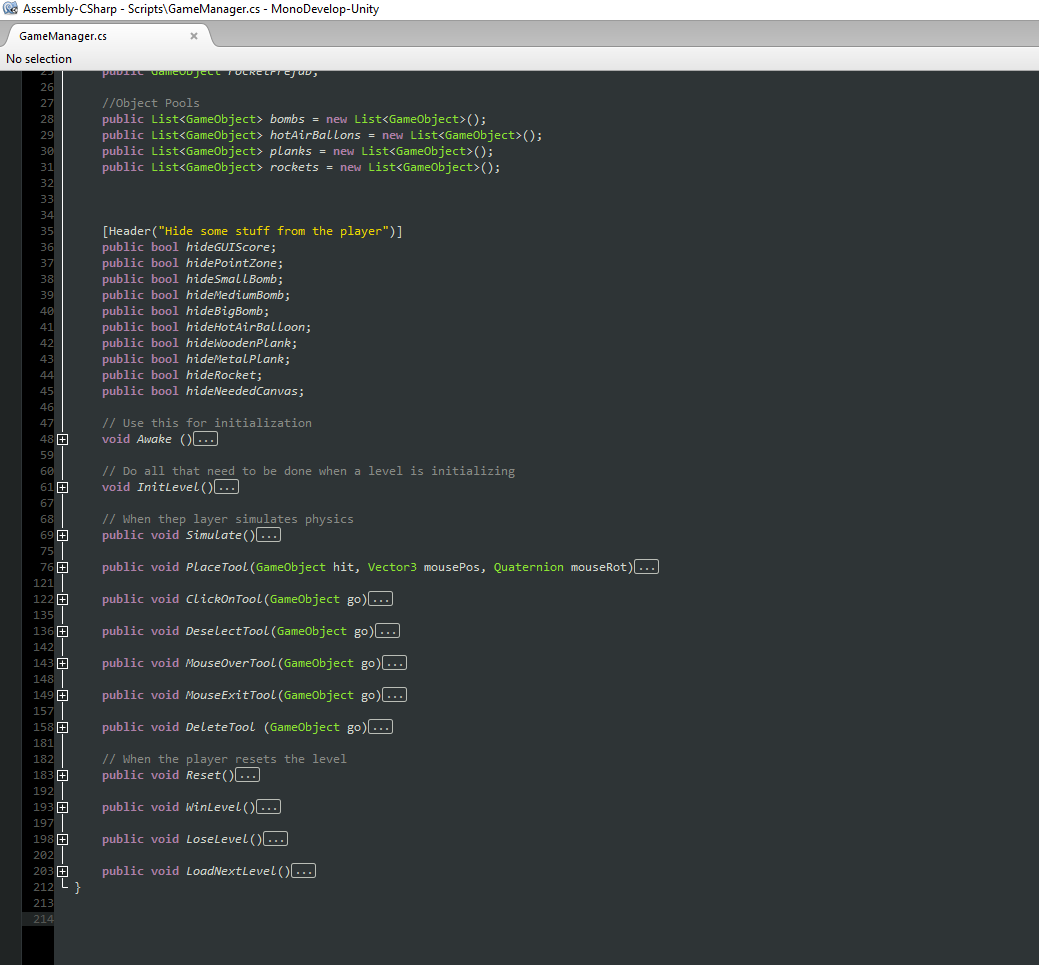The width and height of the screenshot is (1039, 965).
Task: Click the hideMetalPlank variable name
Action: coord(235,359)
